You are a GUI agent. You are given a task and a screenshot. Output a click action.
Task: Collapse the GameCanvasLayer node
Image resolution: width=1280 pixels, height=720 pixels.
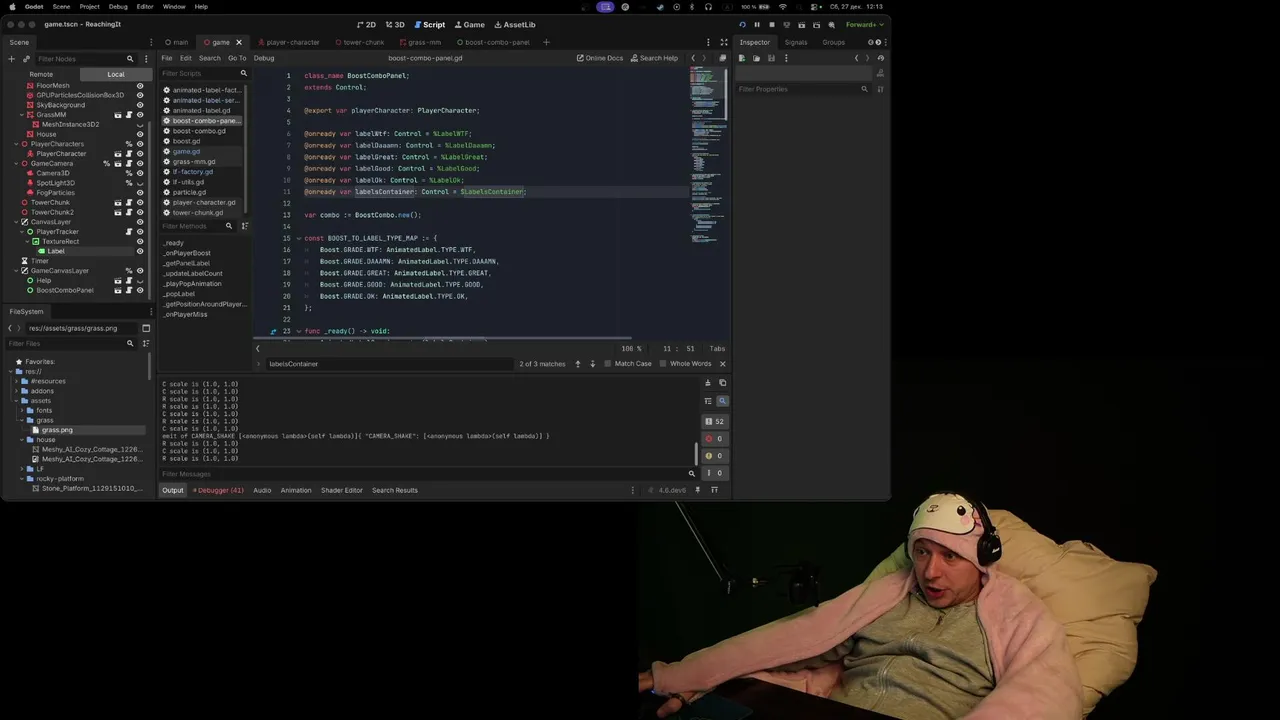click(16, 271)
